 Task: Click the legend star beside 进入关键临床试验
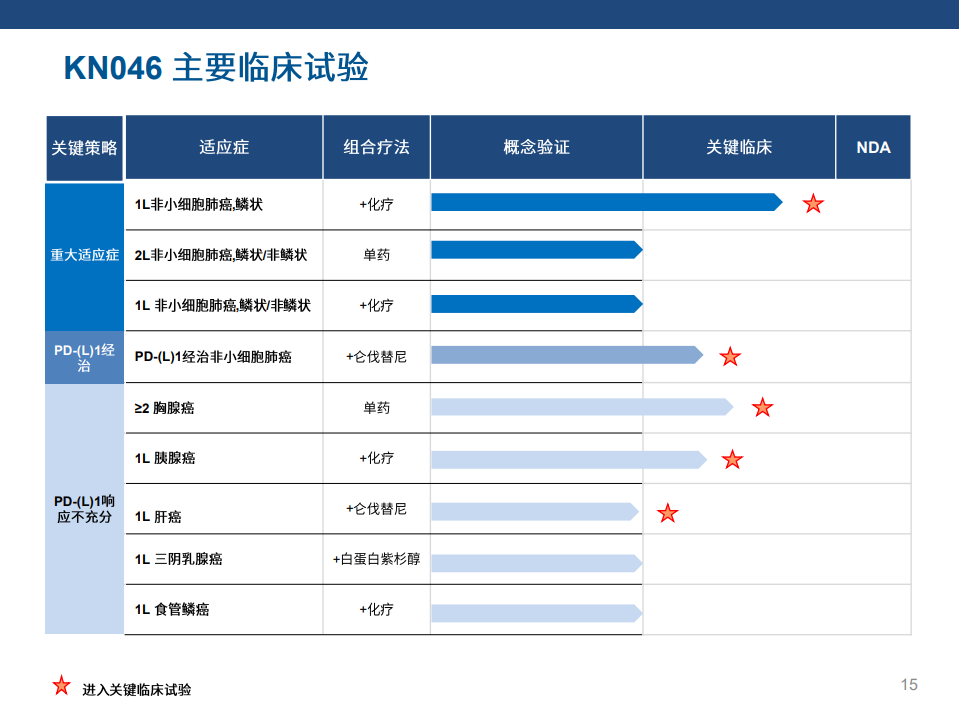[x=61, y=686]
